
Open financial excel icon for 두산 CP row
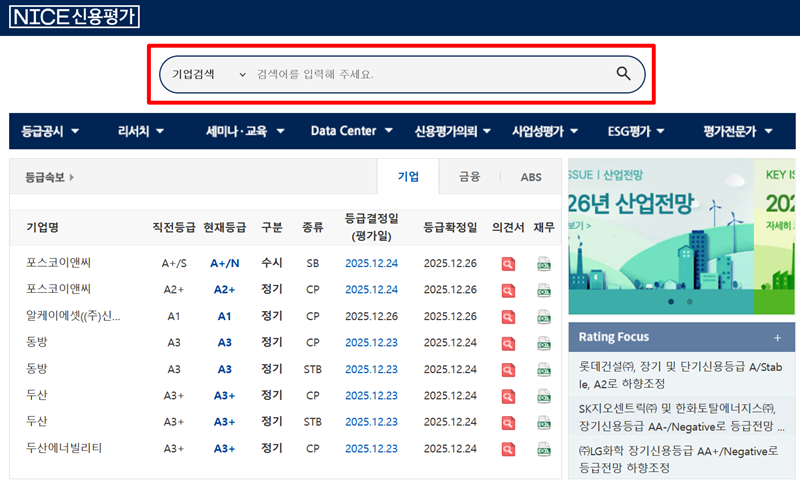pyautogui.click(x=544, y=396)
